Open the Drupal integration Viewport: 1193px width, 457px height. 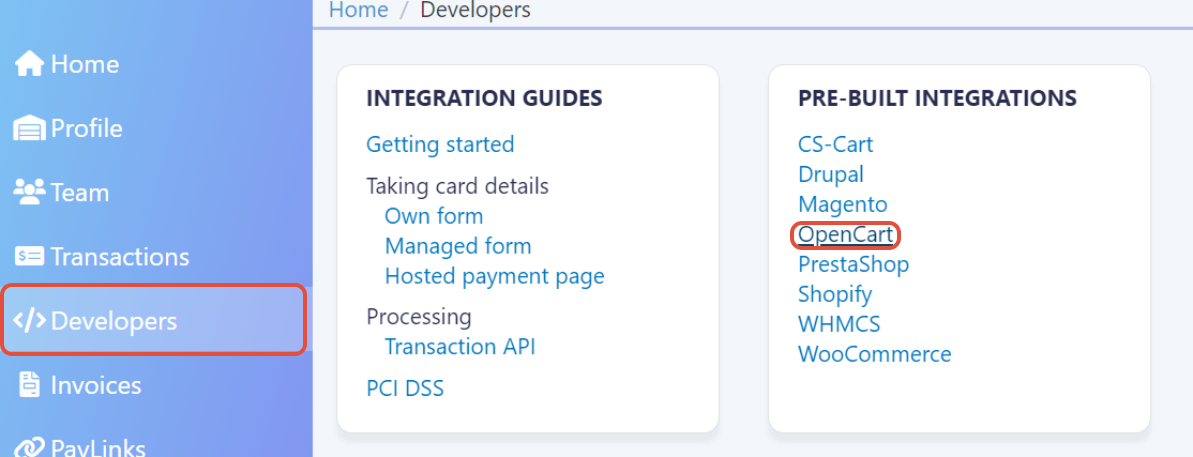coord(831,174)
